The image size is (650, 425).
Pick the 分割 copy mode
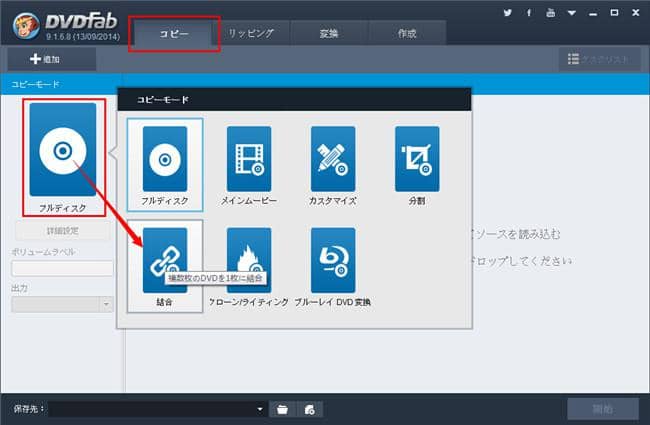(417, 165)
